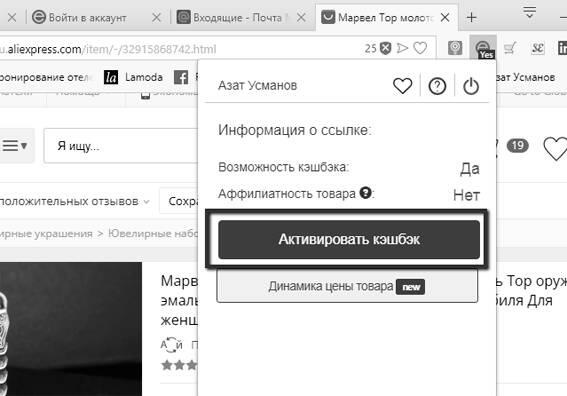Close the Входящие - Почта tab

point(301,17)
